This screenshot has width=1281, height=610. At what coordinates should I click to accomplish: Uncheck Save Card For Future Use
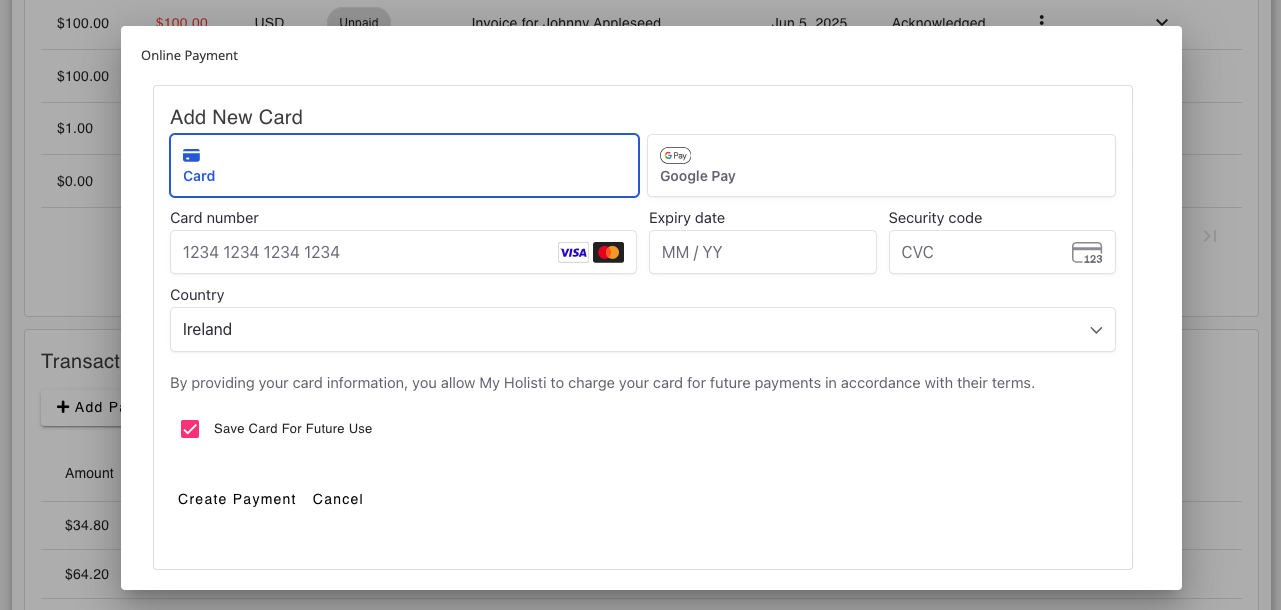coord(190,428)
